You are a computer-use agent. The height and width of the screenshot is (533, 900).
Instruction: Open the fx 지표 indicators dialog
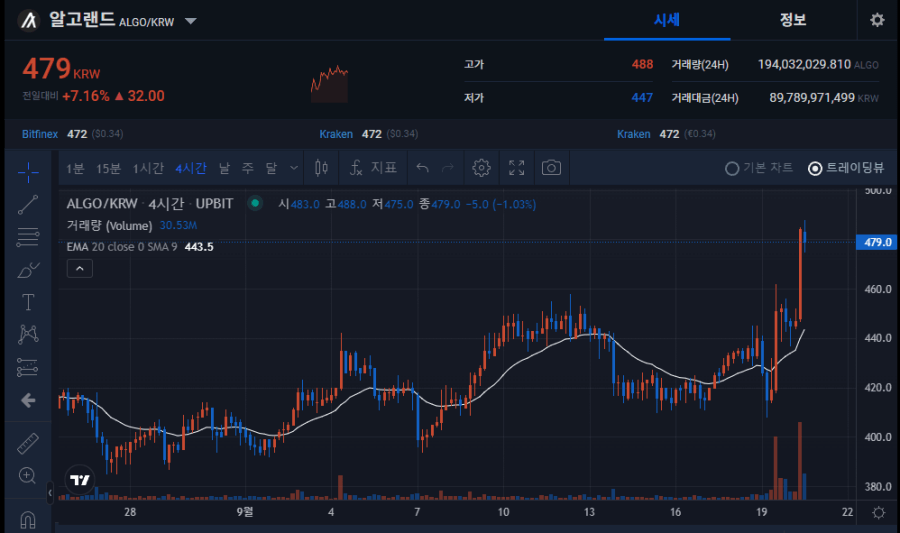click(373, 168)
